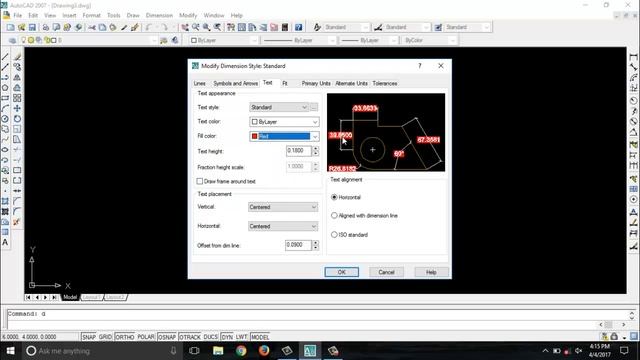This screenshot has width=640, height=360.
Task: Tick Draw frame around text checkbox
Action: [x=200, y=181]
